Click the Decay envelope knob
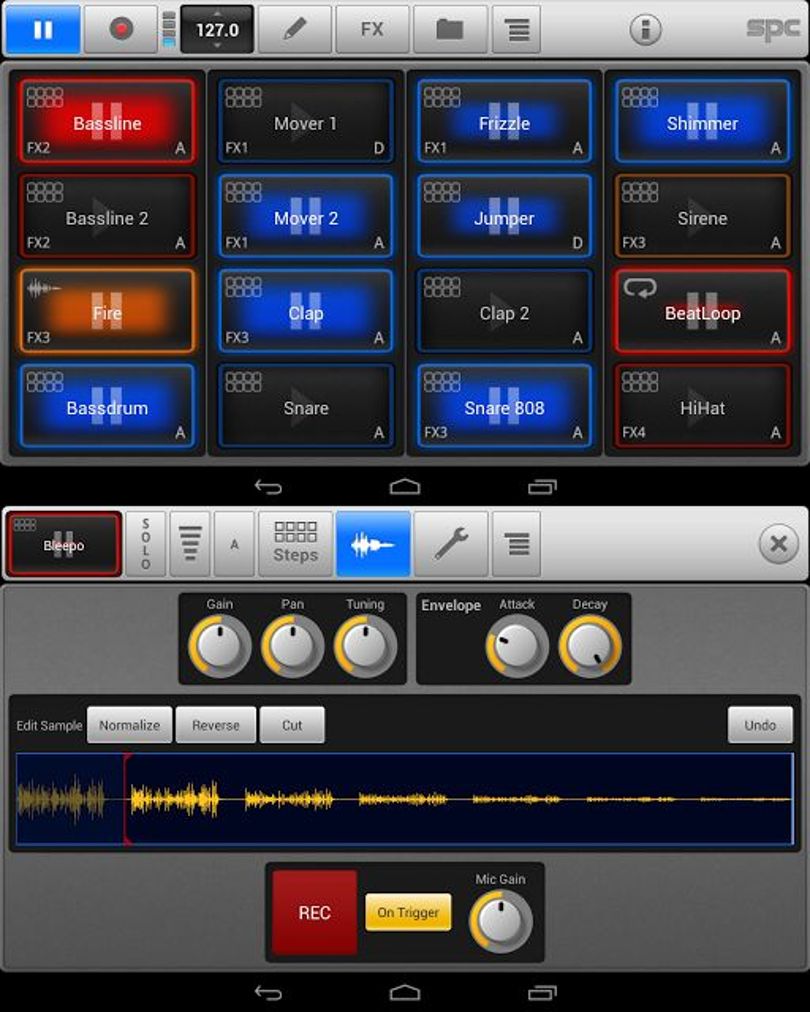 (x=590, y=646)
